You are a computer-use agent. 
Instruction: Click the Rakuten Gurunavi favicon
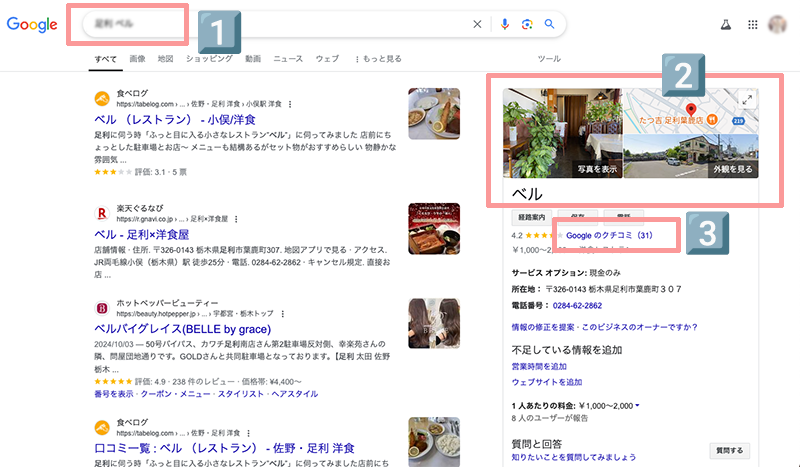click(102, 213)
